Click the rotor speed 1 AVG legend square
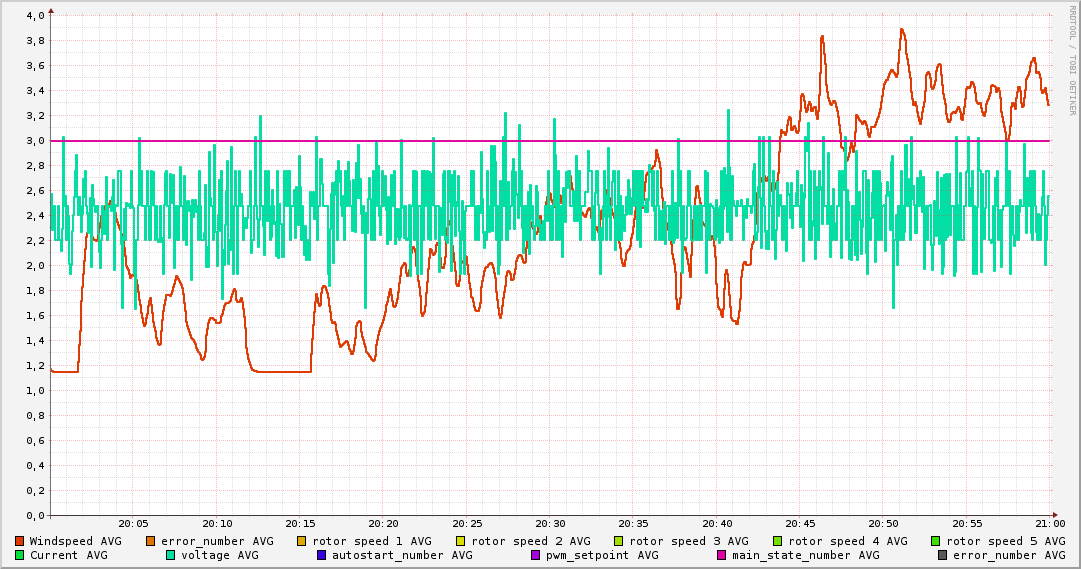The height and width of the screenshot is (569, 1081). tap(302, 541)
